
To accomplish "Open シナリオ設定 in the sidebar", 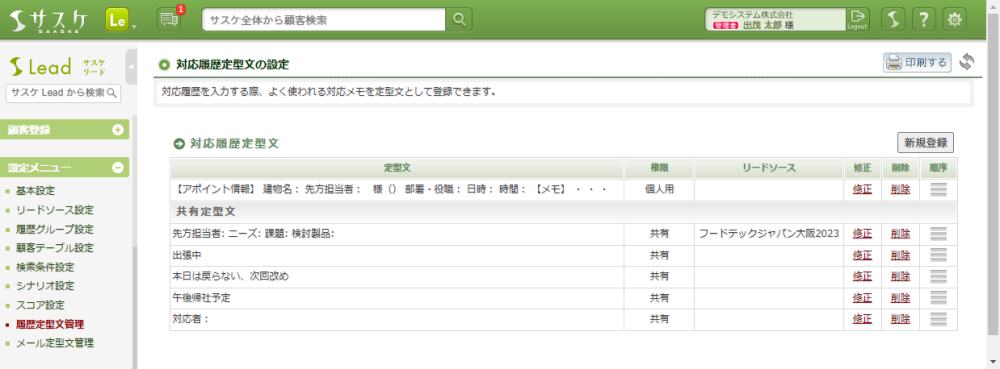I will (x=45, y=286).
